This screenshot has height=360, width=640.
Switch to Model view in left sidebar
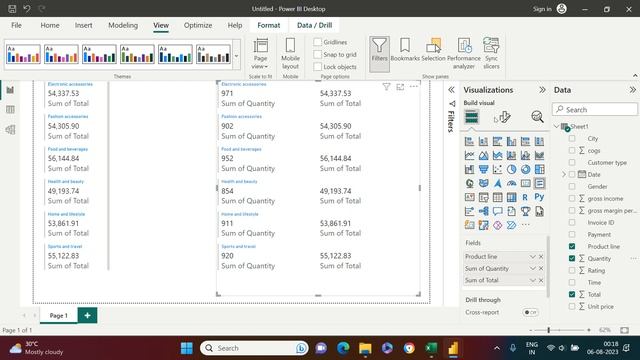(10, 129)
